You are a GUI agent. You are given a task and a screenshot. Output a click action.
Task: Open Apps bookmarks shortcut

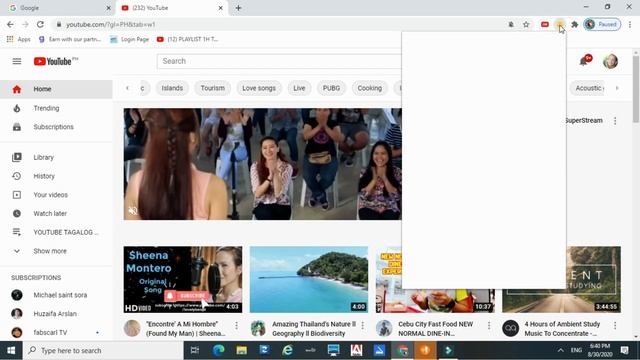(x=19, y=39)
